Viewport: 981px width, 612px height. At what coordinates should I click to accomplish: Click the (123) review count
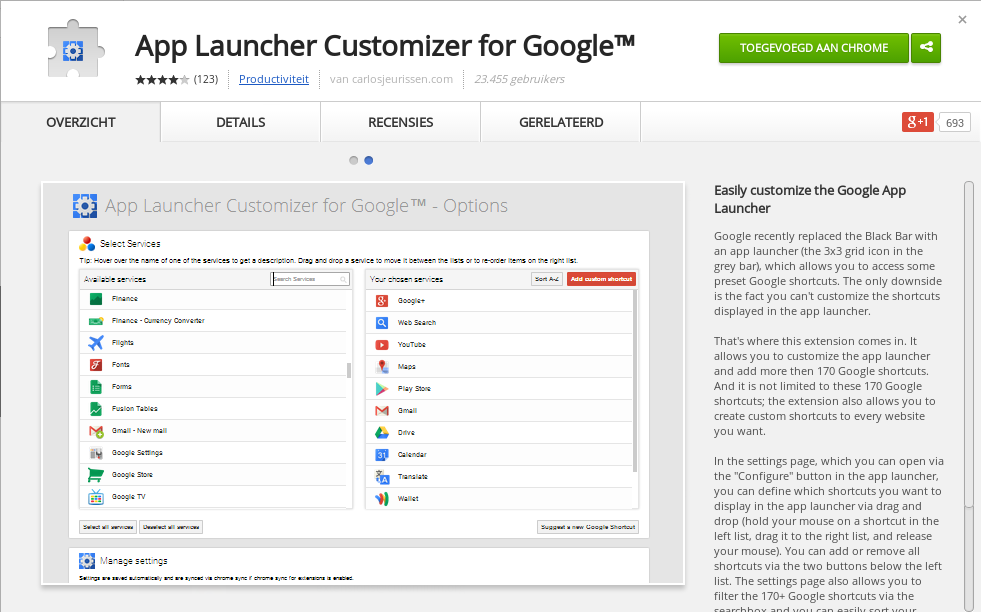206,79
